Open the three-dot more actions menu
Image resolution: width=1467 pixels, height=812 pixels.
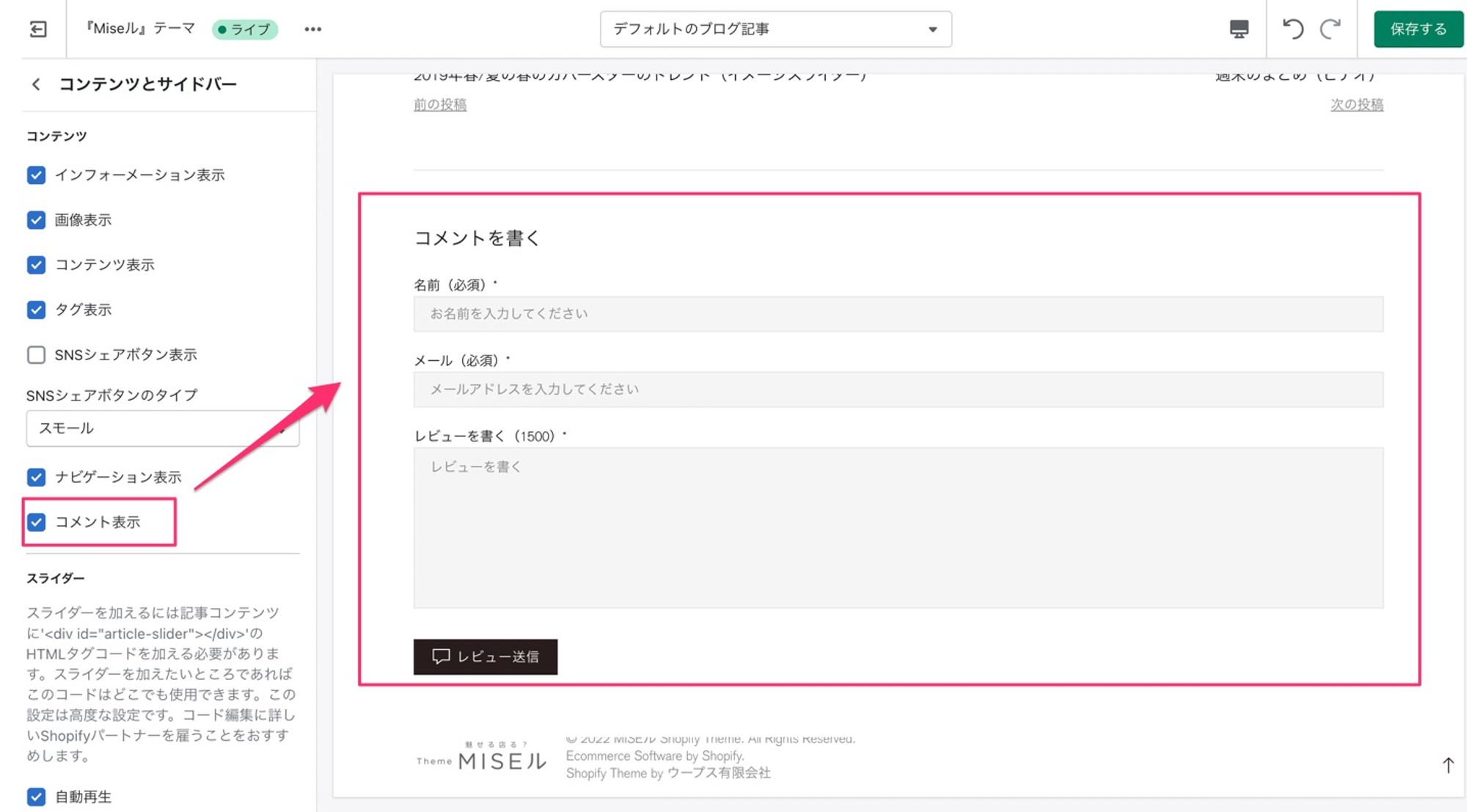[313, 29]
